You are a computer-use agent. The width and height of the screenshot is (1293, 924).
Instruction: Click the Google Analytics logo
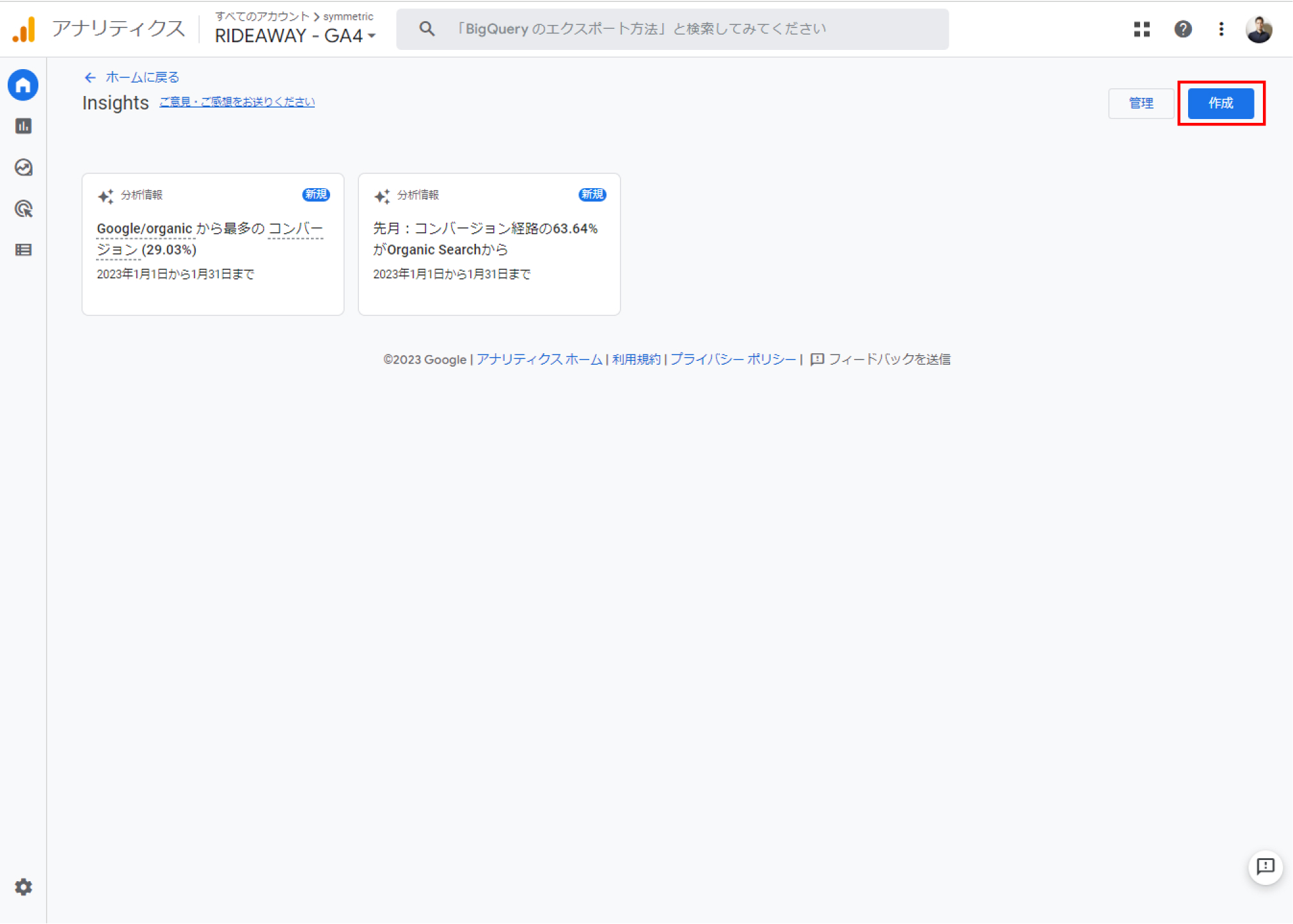click(x=24, y=29)
